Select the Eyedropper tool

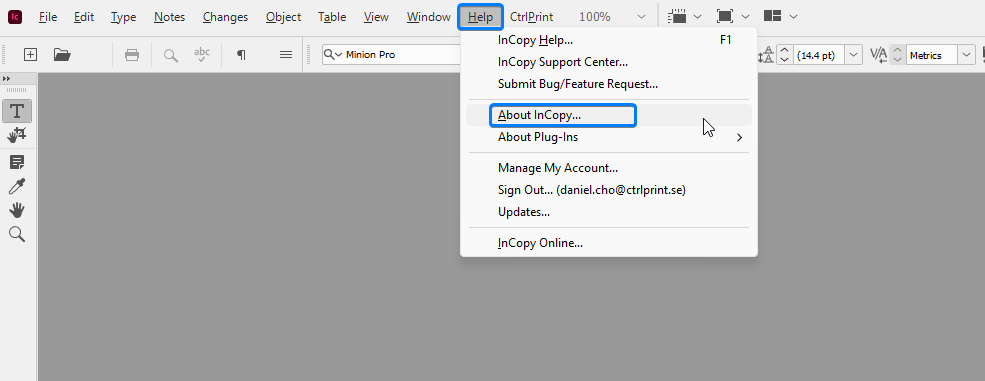[x=17, y=186]
